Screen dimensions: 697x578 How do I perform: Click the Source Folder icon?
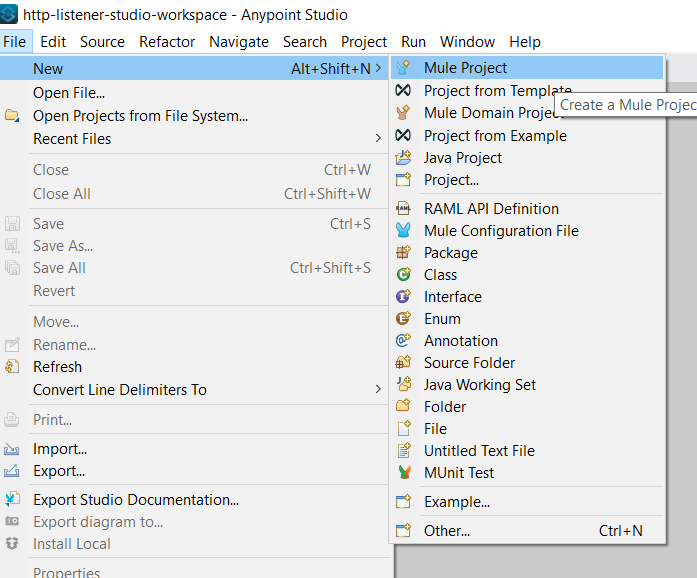click(404, 363)
